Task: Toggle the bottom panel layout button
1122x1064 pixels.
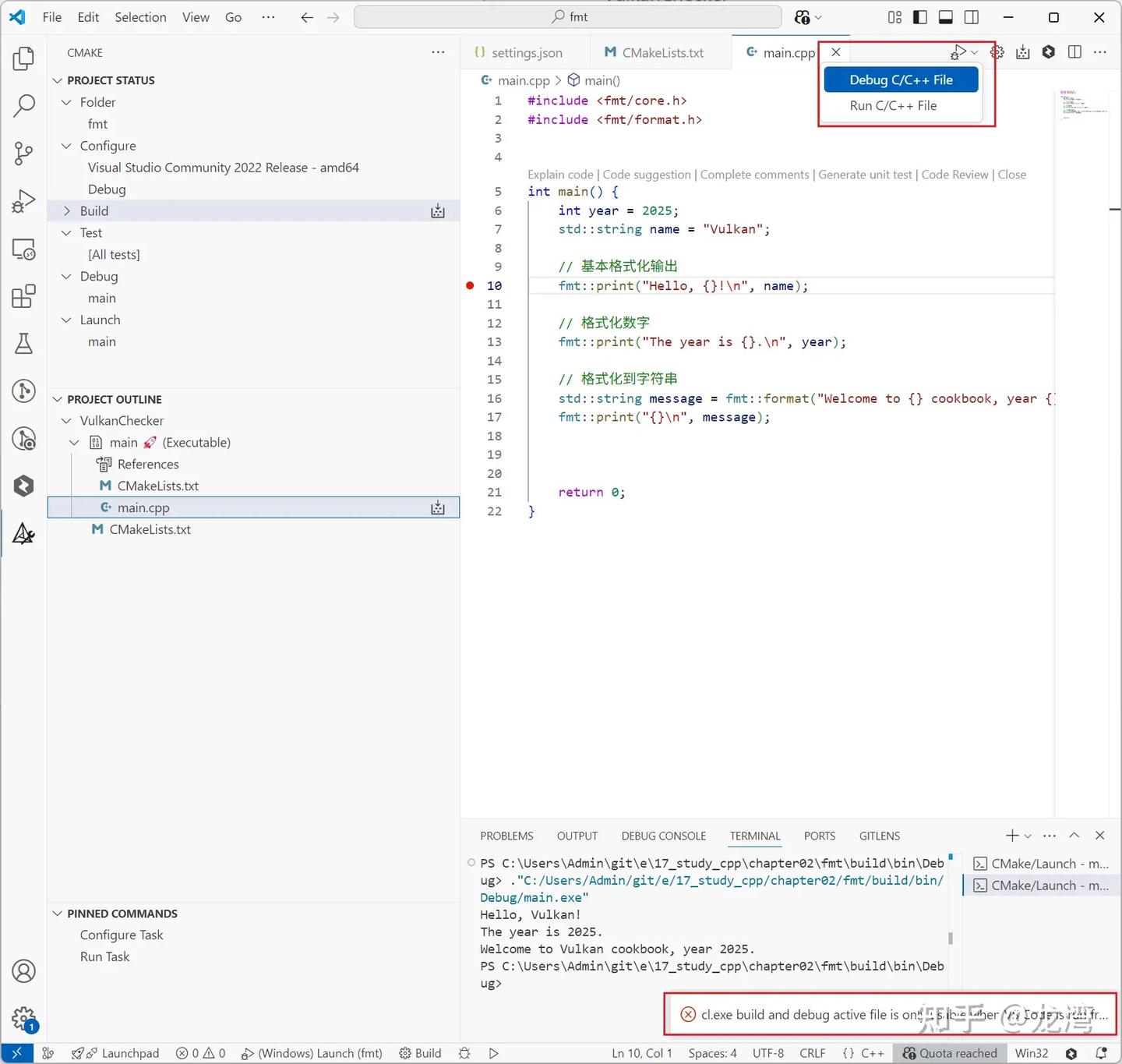Action: coord(946,17)
